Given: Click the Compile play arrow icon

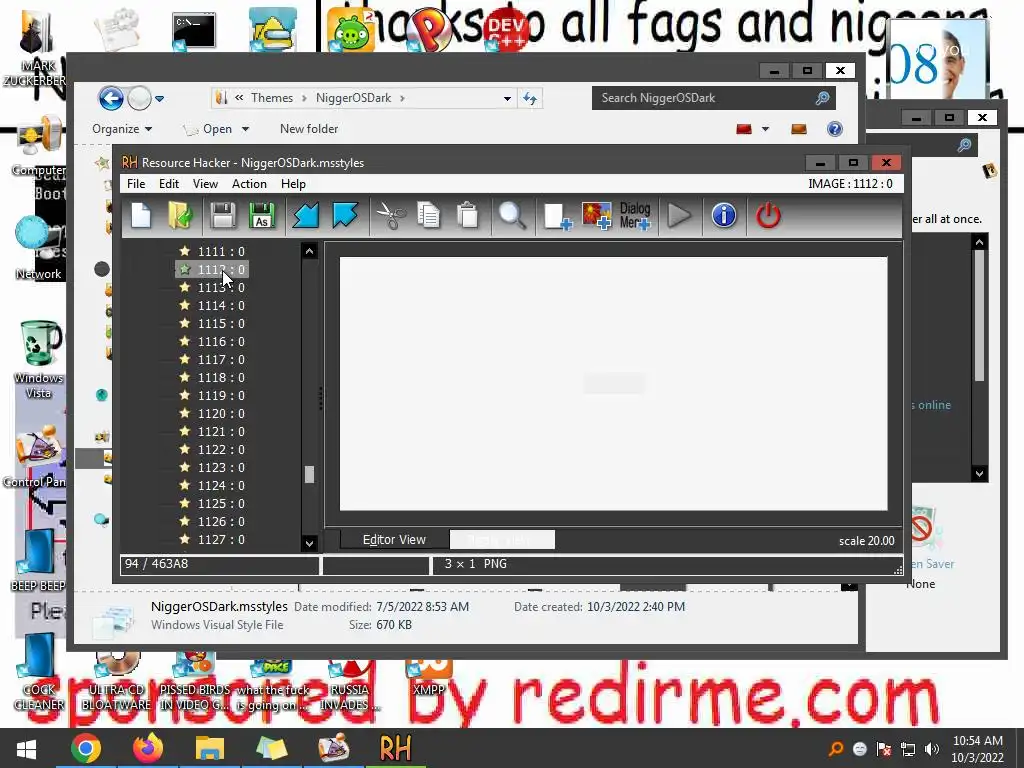Looking at the screenshot, I should (679, 216).
